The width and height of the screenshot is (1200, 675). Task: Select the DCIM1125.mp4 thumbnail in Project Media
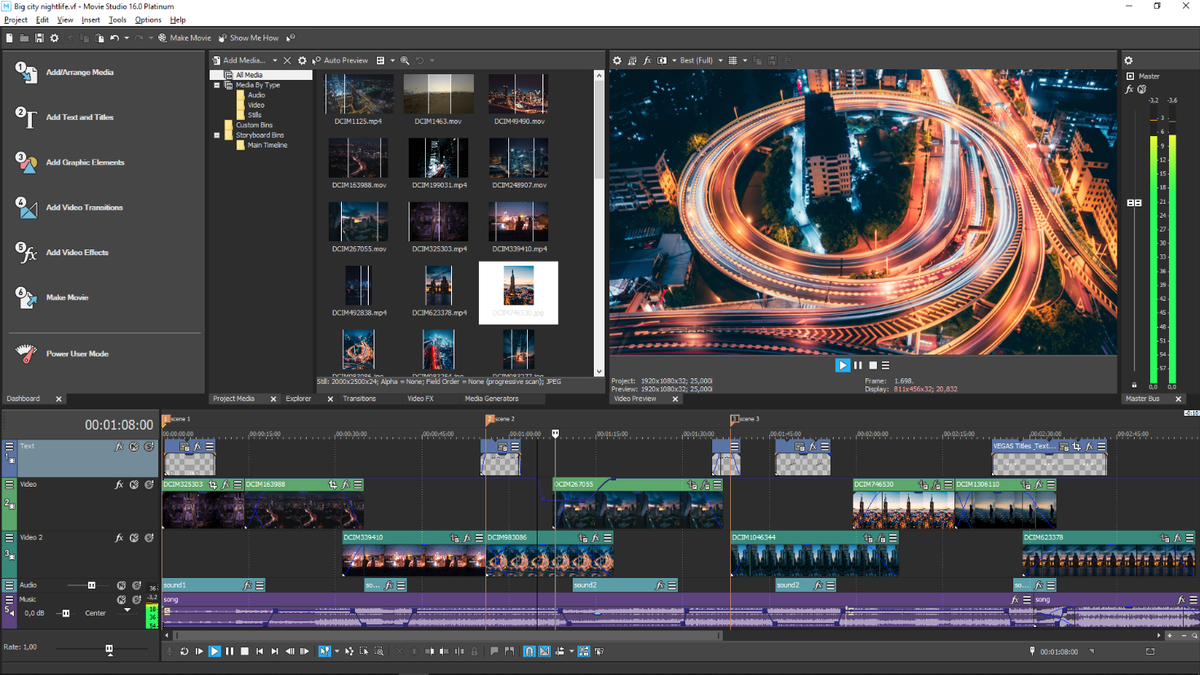point(358,95)
